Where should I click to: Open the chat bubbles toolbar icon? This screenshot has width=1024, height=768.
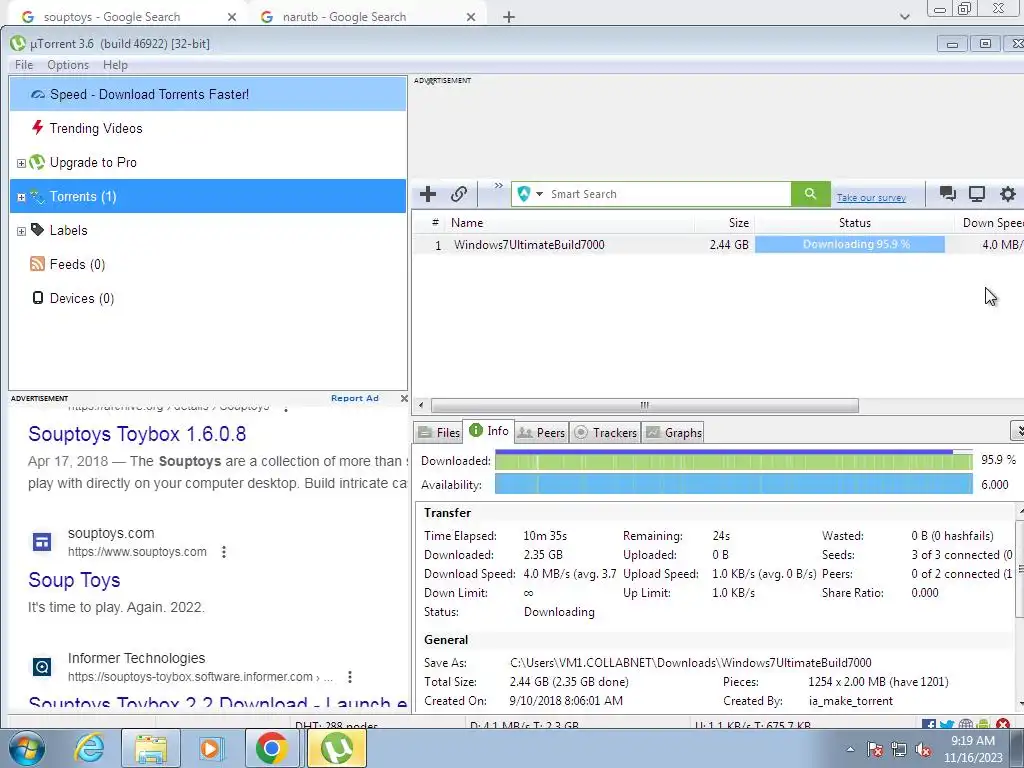pos(948,193)
